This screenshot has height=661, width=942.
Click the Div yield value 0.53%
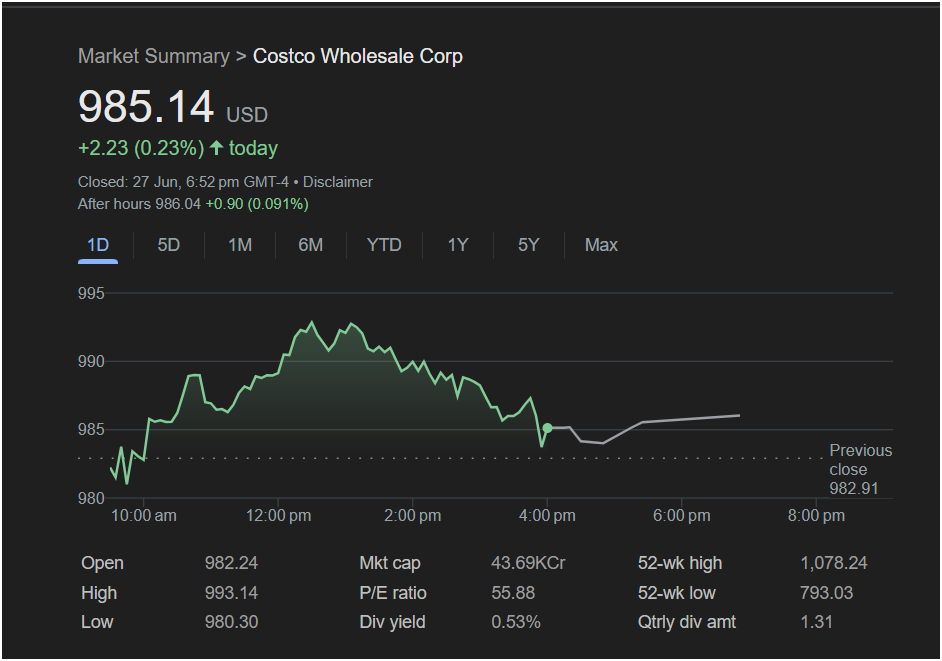516,622
